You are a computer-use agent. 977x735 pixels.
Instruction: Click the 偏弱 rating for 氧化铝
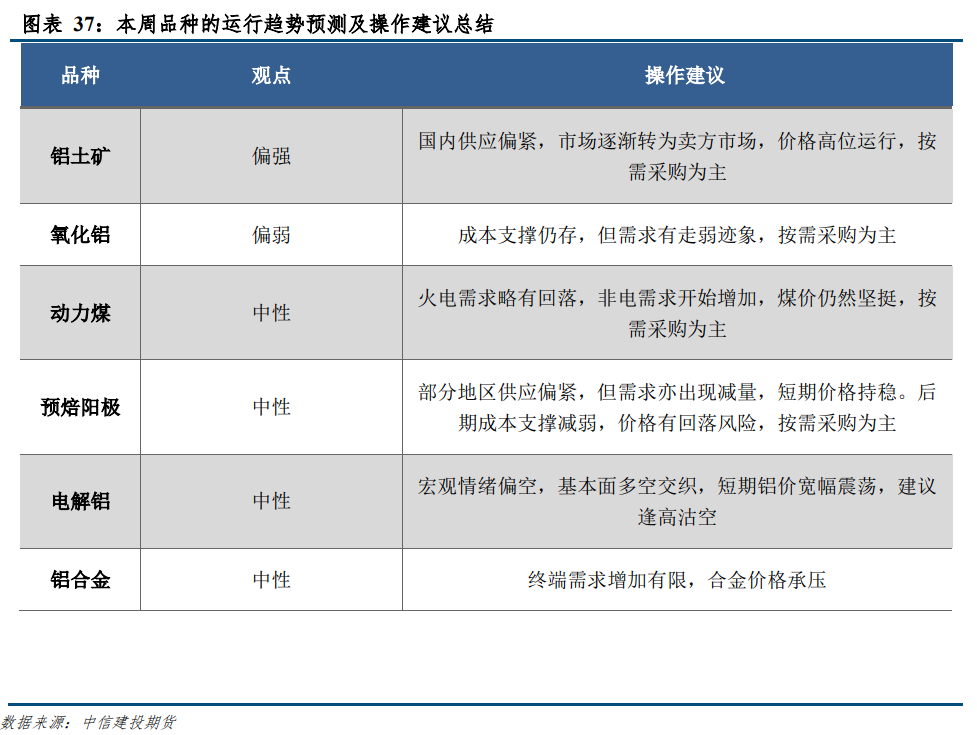(270, 235)
